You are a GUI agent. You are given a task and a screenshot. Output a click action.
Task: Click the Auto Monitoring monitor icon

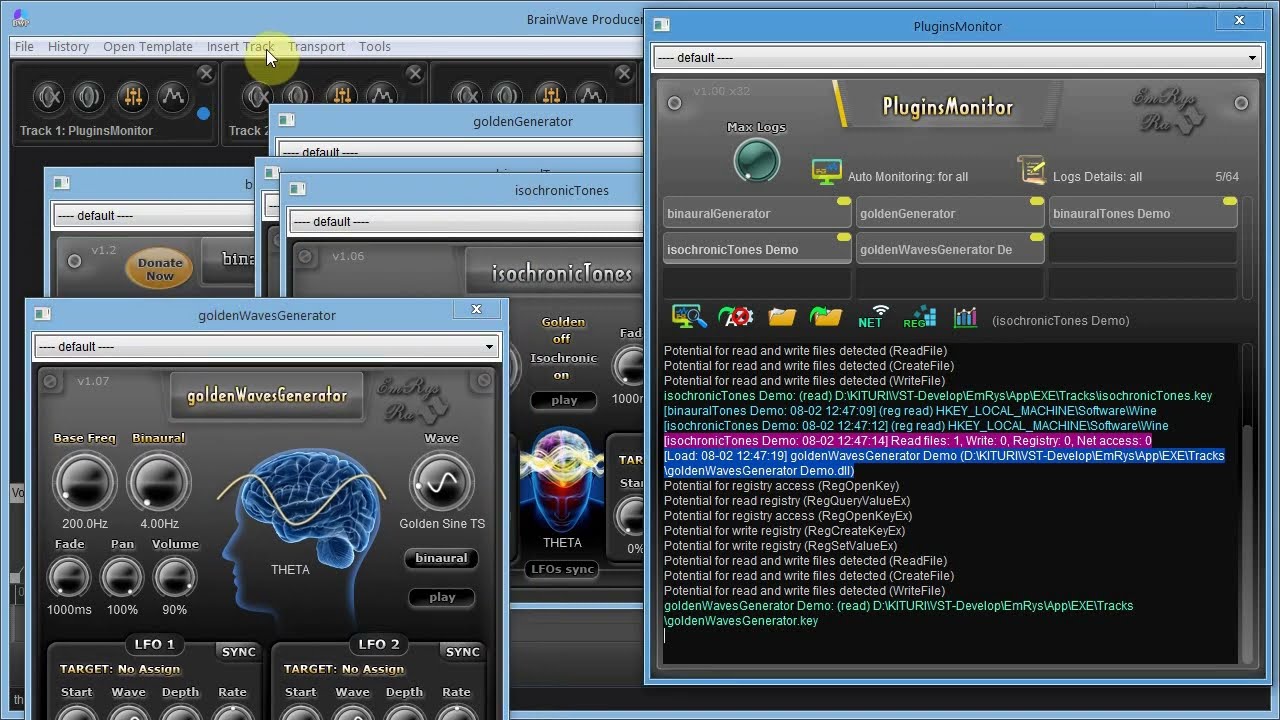[826, 172]
